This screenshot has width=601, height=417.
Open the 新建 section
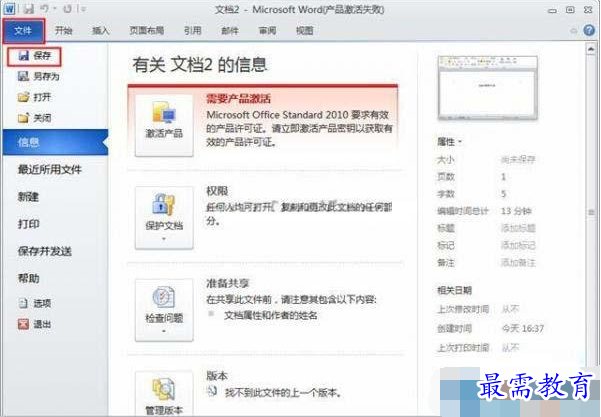click(x=28, y=197)
